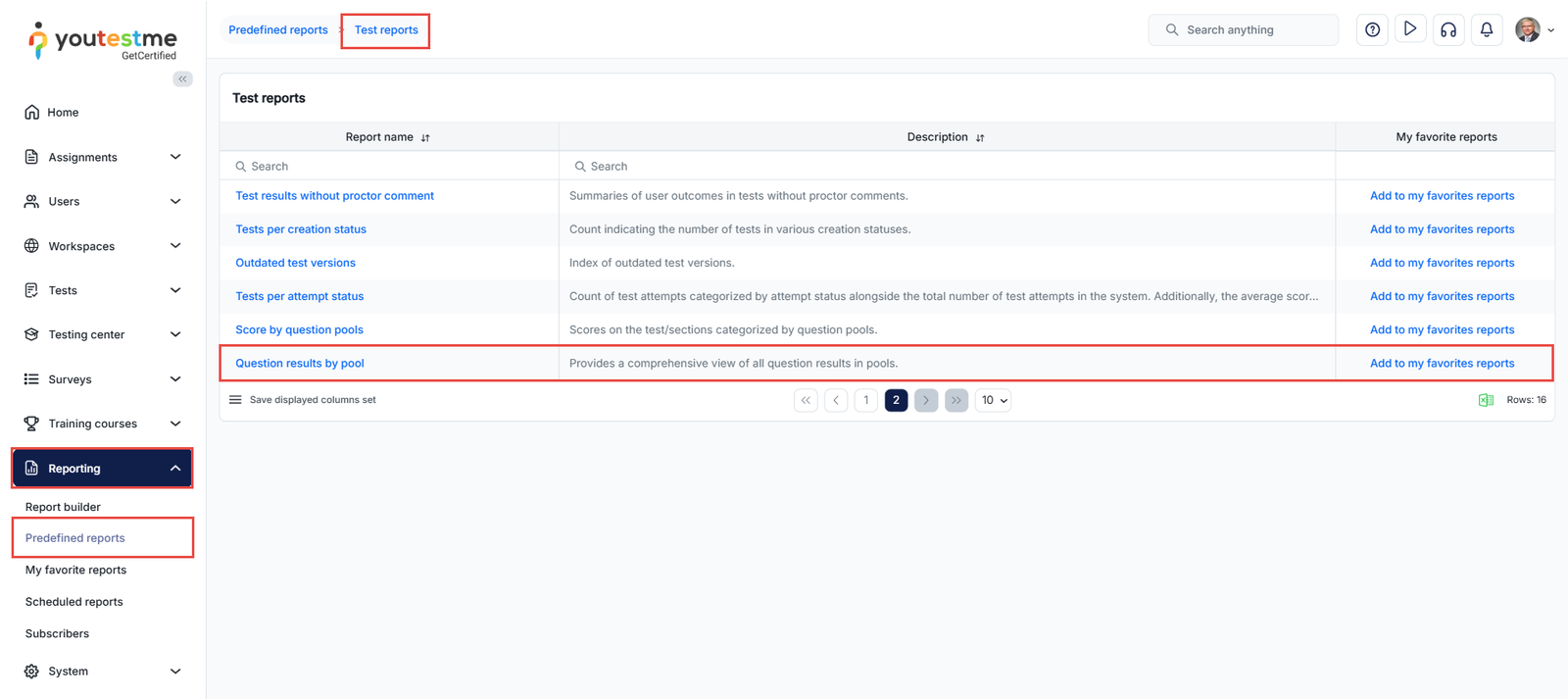The height and width of the screenshot is (699, 1568).
Task: Sort by Description arrows icon
Action: click(x=980, y=138)
